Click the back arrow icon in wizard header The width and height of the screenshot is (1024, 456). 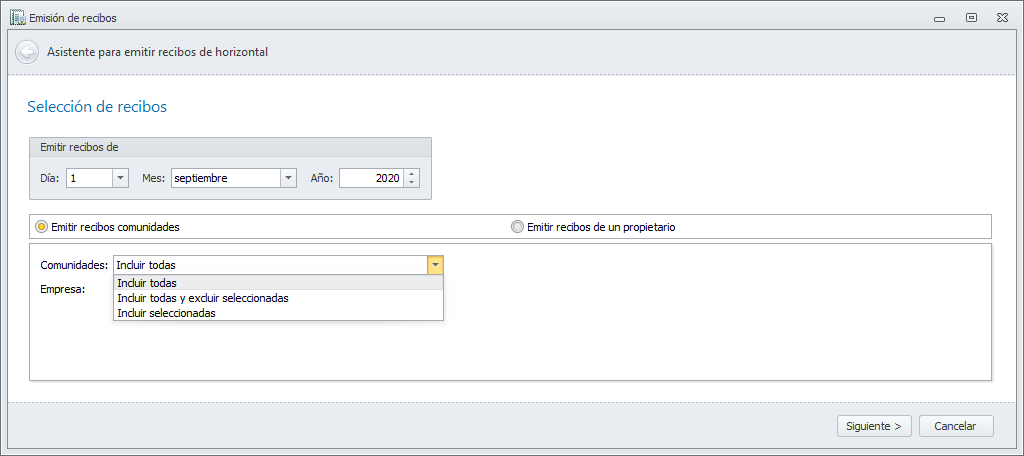[27, 51]
